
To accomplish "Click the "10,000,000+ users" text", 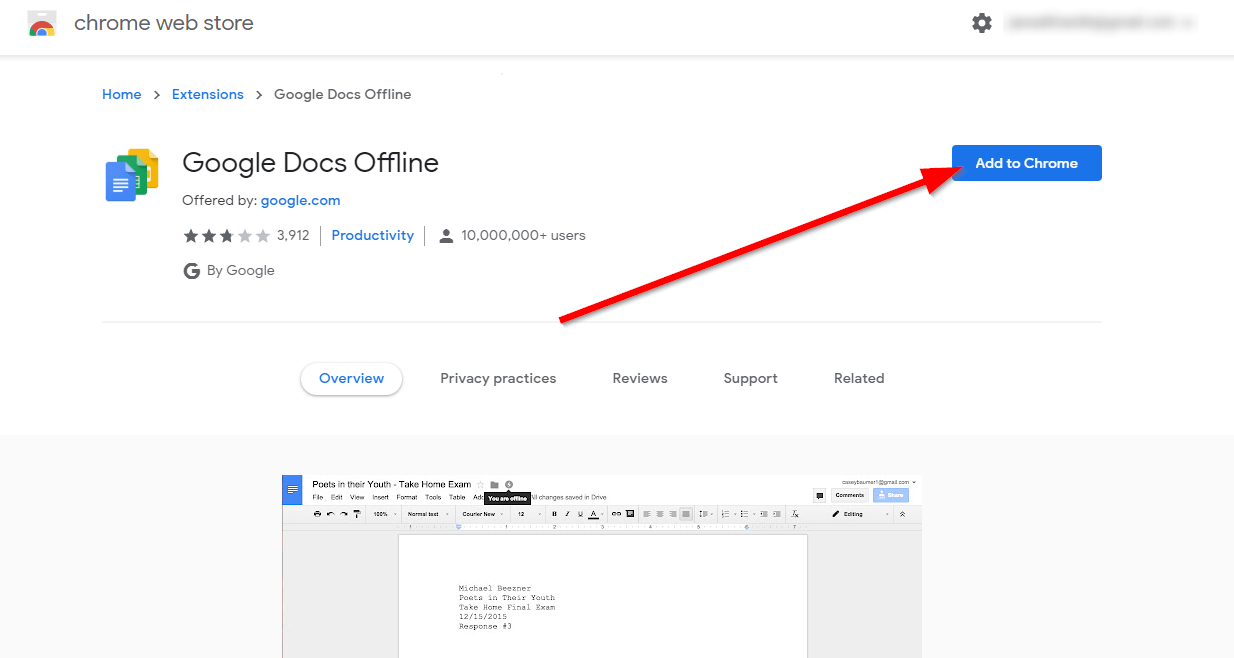I will 524,236.
